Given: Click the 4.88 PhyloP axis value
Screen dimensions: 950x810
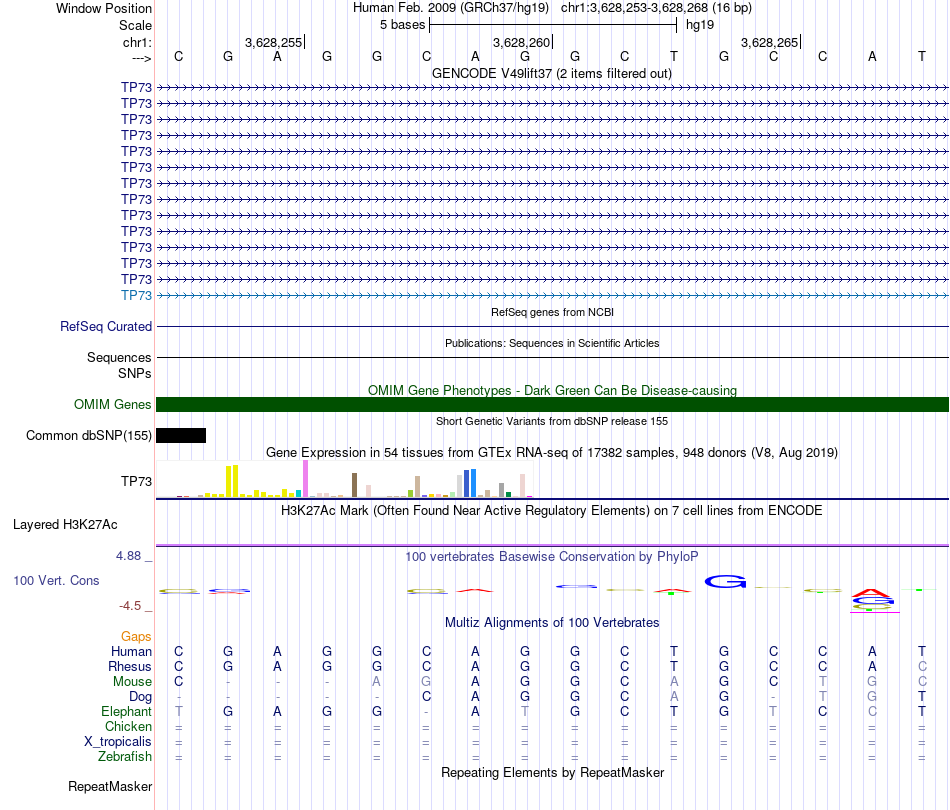Looking at the screenshot, I should coord(128,556).
